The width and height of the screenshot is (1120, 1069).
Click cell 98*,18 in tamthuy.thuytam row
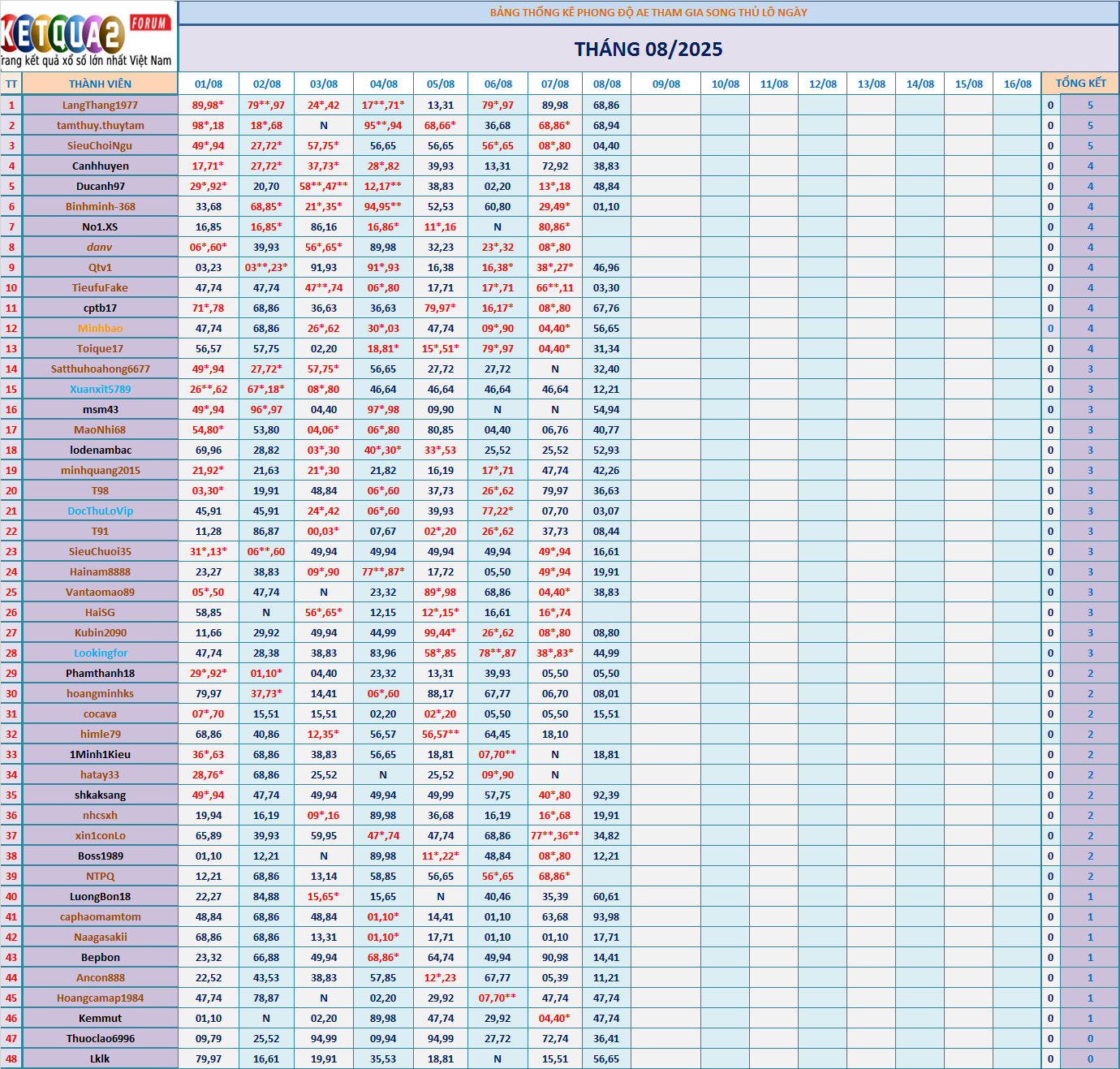(209, 125)
